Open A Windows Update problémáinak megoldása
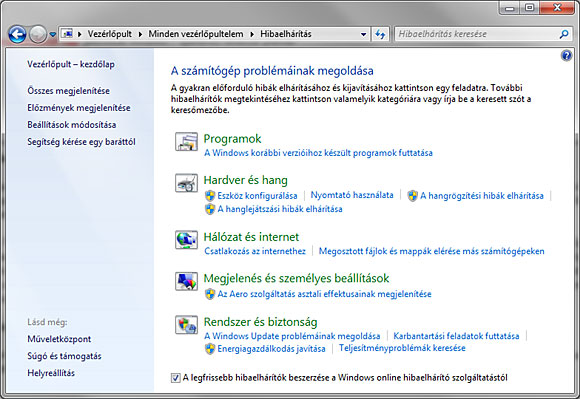580x399 pixels. pos(292,336)
